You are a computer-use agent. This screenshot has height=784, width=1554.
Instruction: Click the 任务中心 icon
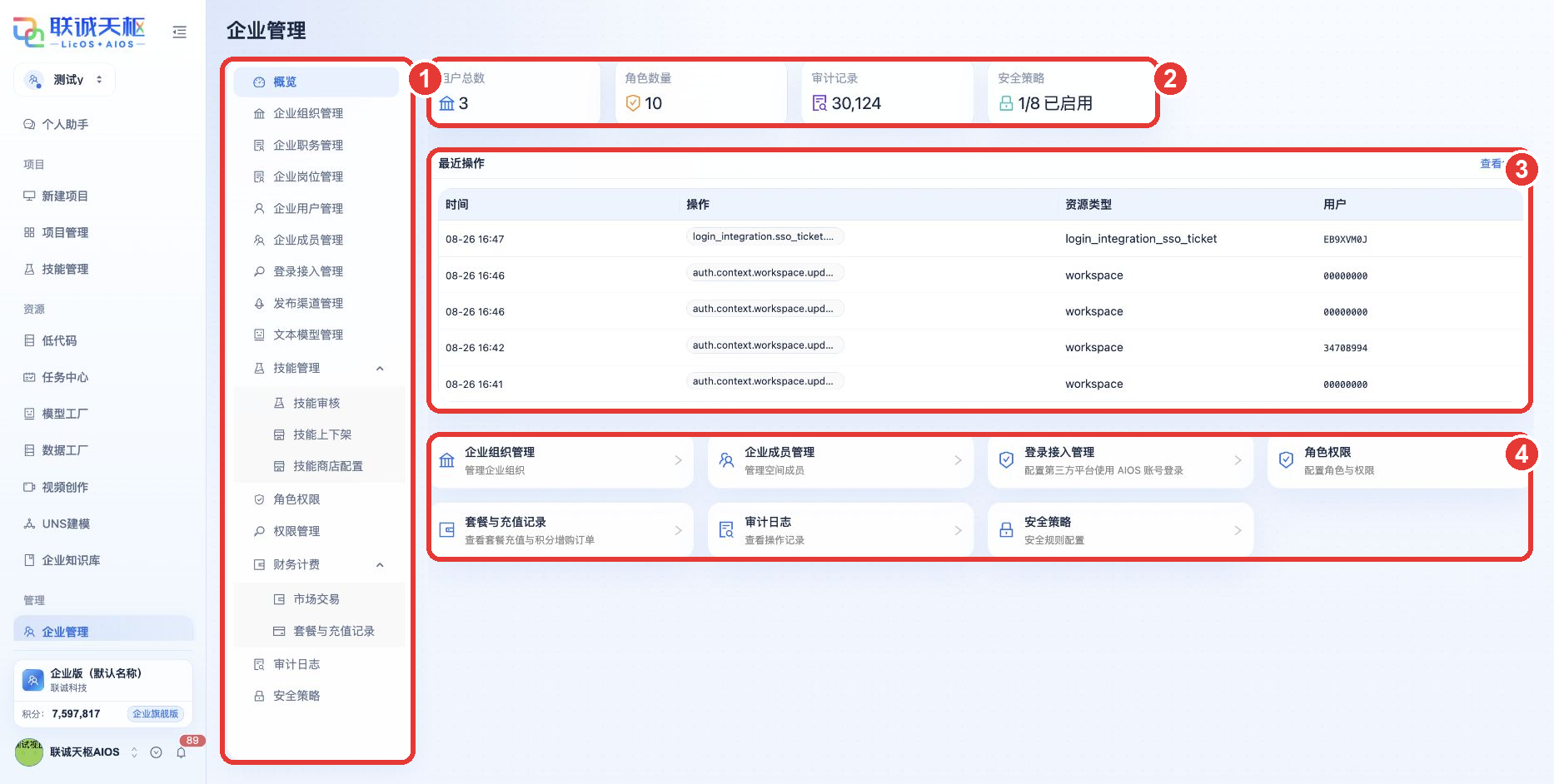tap(29, 378)
